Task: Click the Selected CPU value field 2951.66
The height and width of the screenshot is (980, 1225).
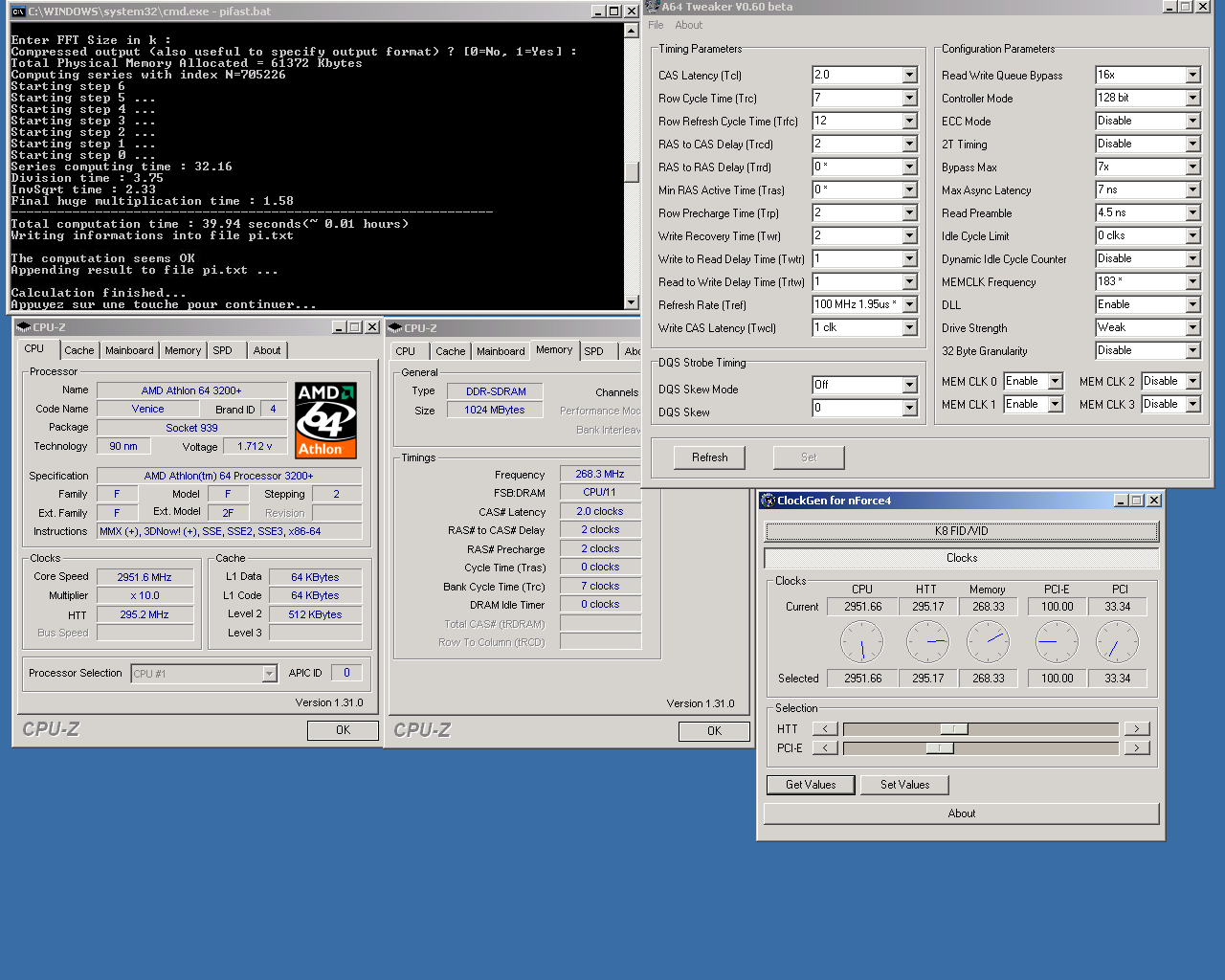Action: click(862, 679)
